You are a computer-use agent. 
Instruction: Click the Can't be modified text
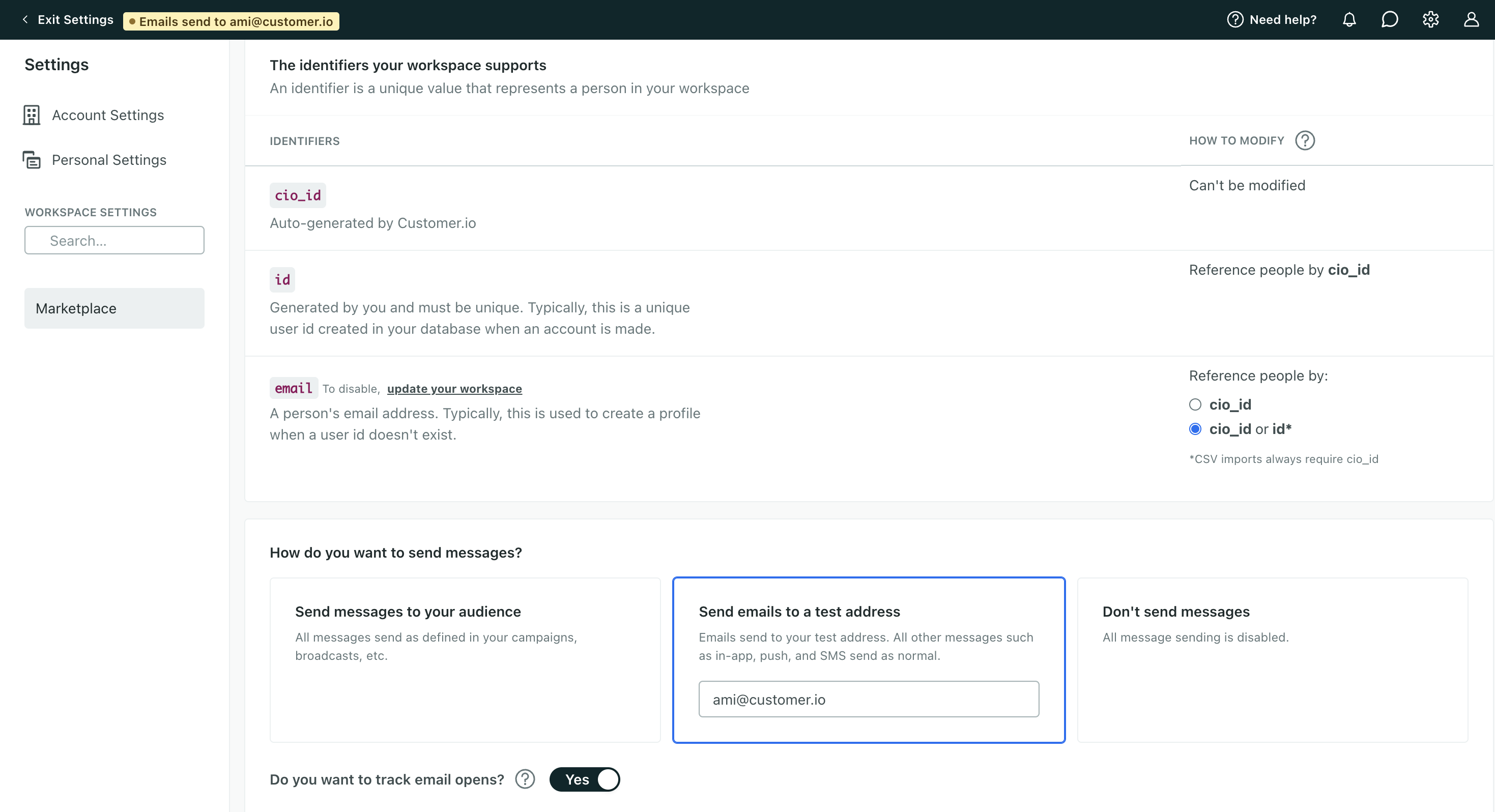pyautogui.click(x=1247, y=185)
